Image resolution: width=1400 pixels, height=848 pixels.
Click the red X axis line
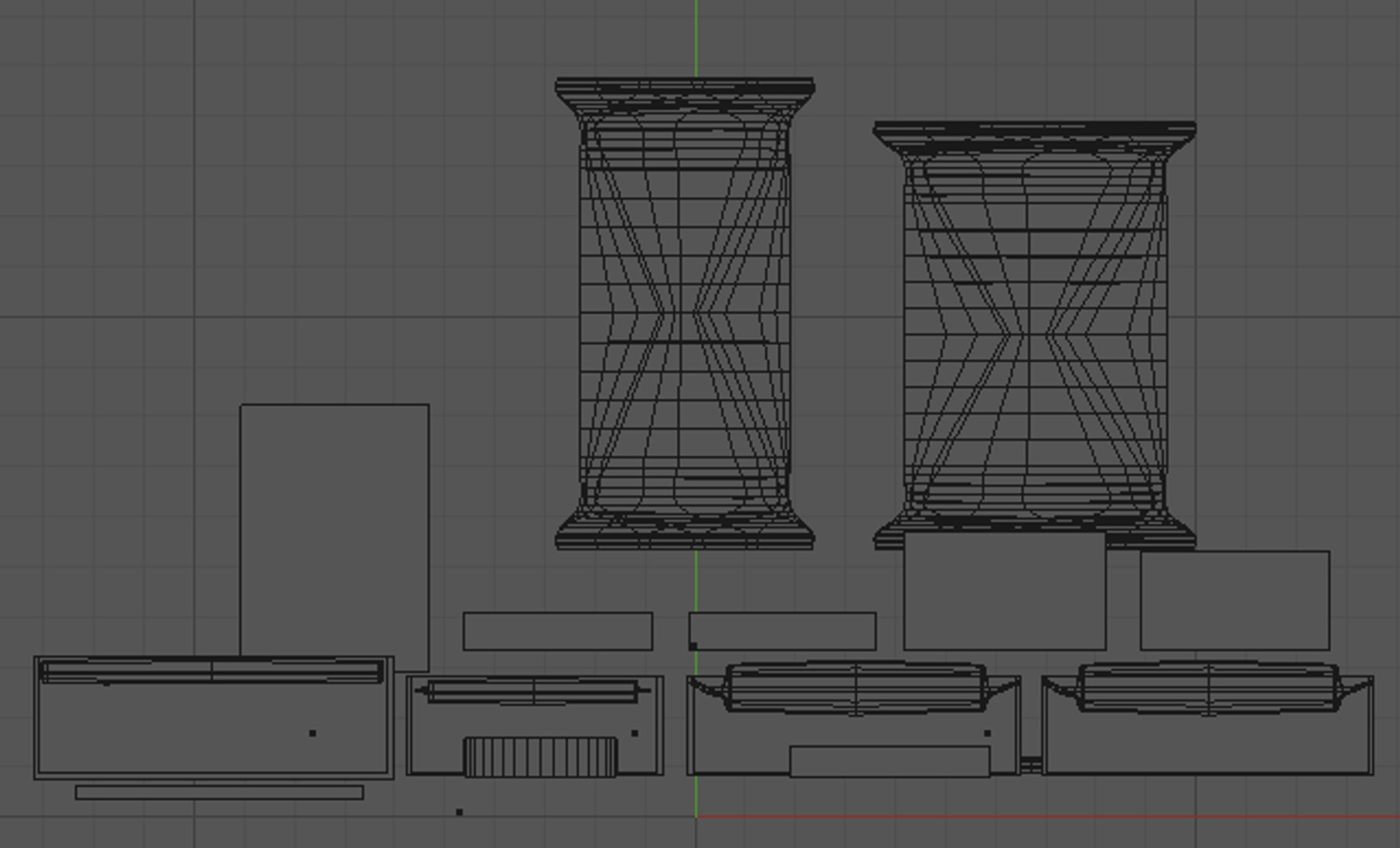click(x=1047, y=817)
